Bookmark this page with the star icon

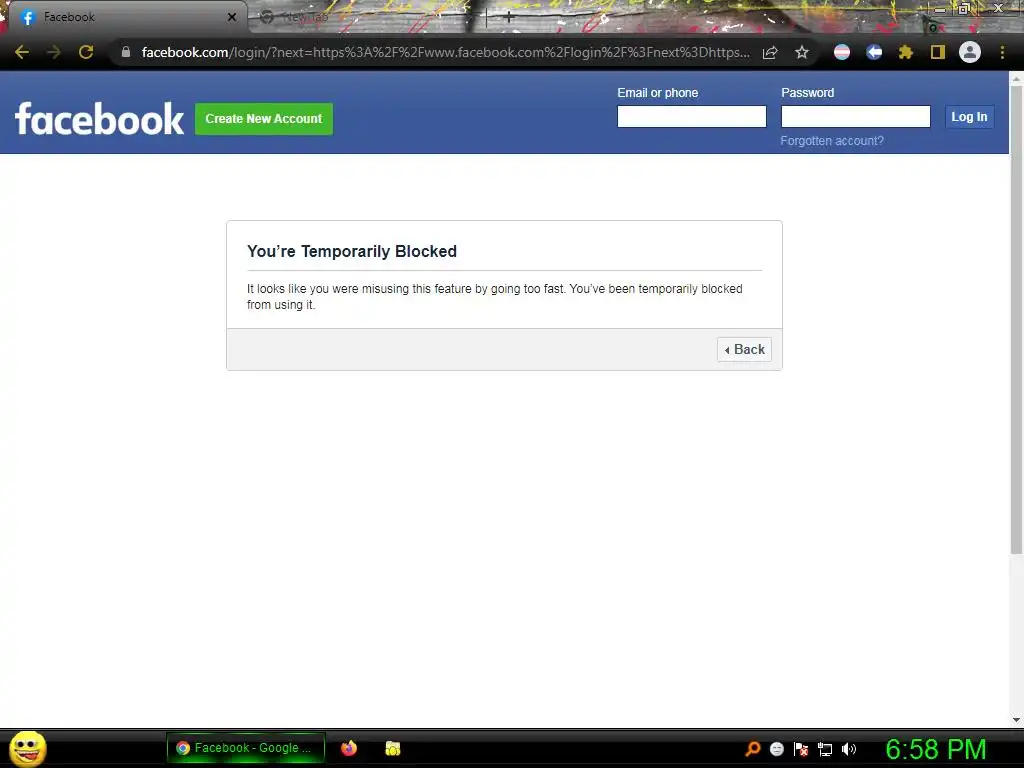pos(802,52)
